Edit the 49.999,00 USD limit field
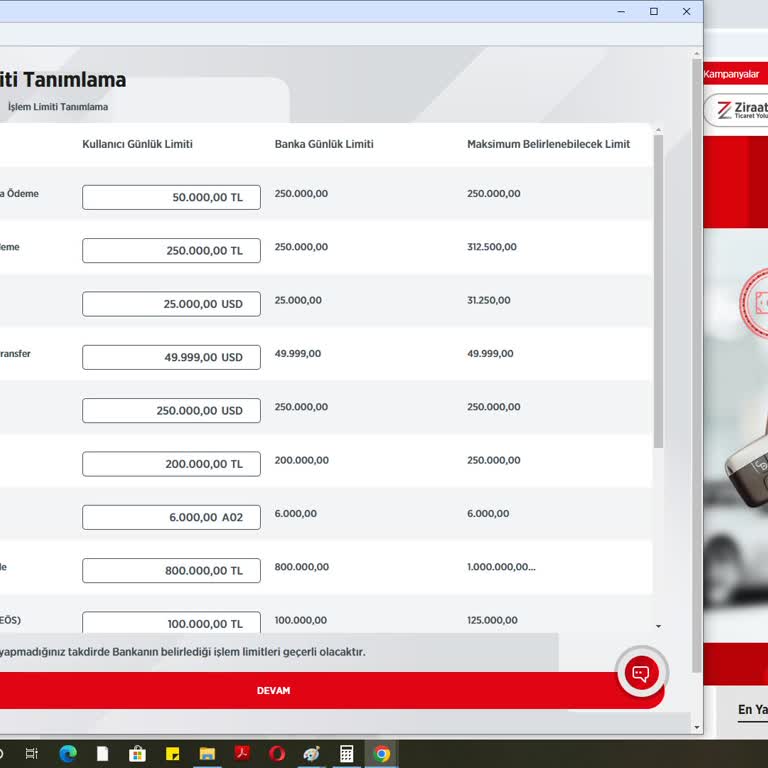768x768 pixels. 171,358
